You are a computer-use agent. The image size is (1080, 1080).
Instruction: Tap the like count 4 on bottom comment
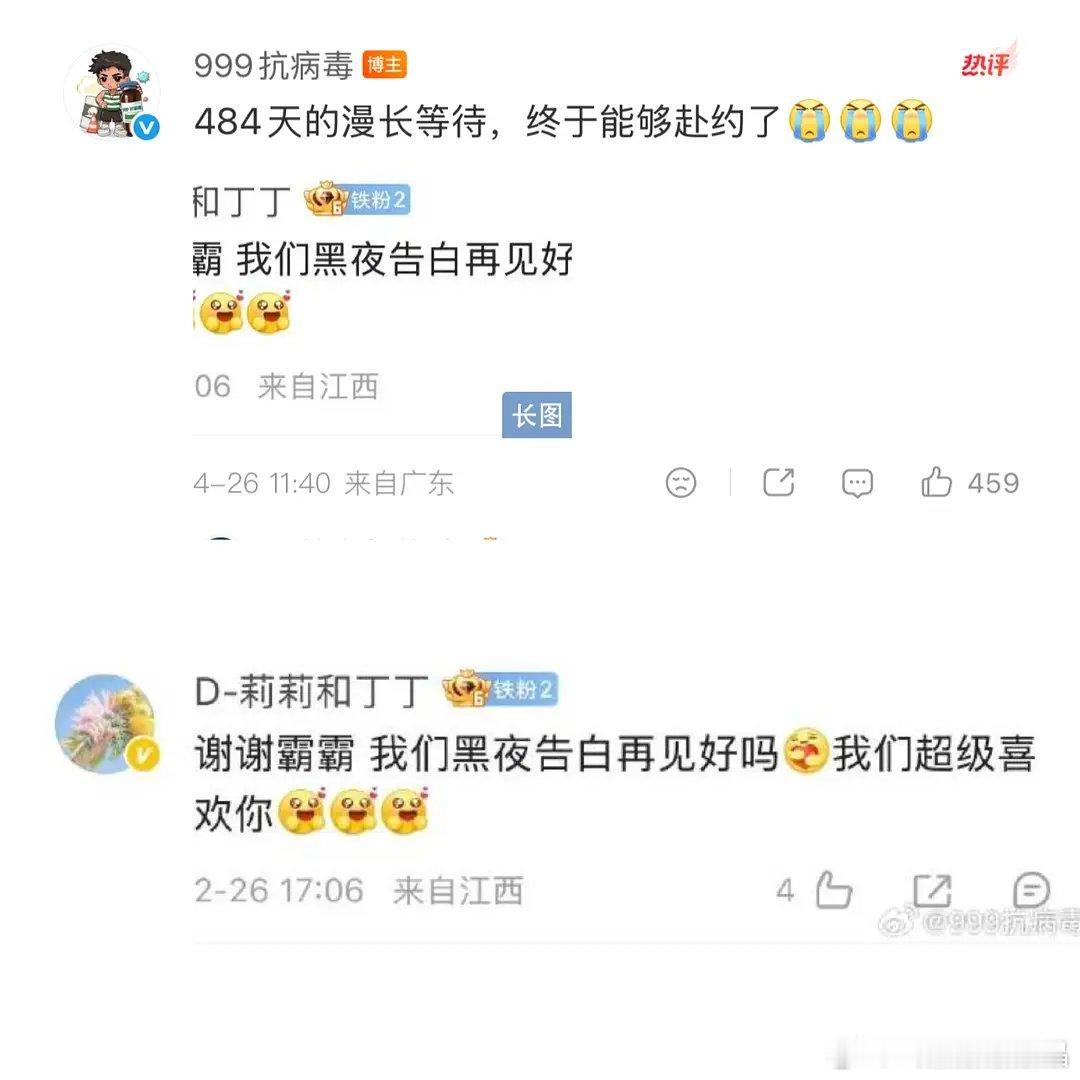click(785, 890)
